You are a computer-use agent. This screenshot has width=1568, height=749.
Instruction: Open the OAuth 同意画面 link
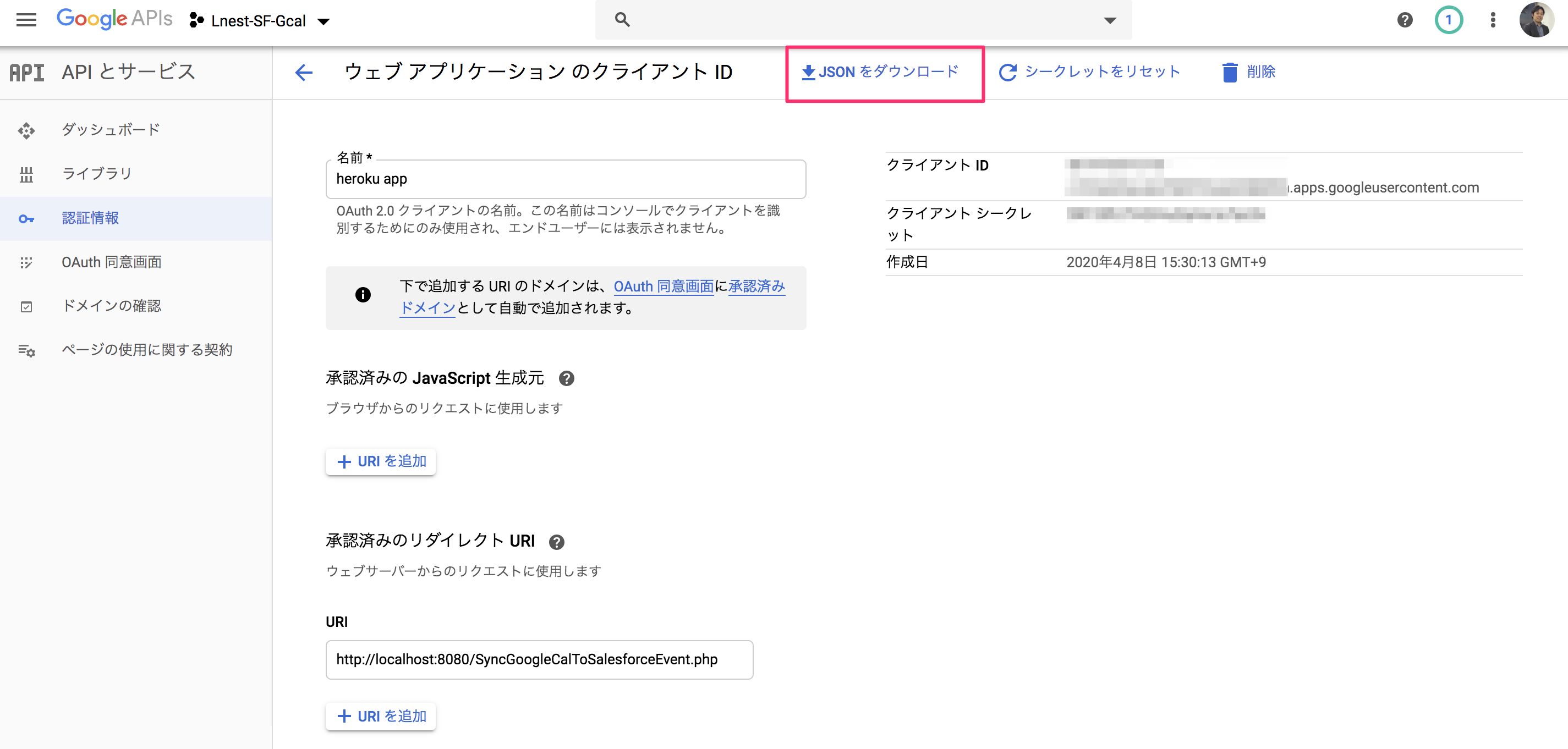point(663,286)
